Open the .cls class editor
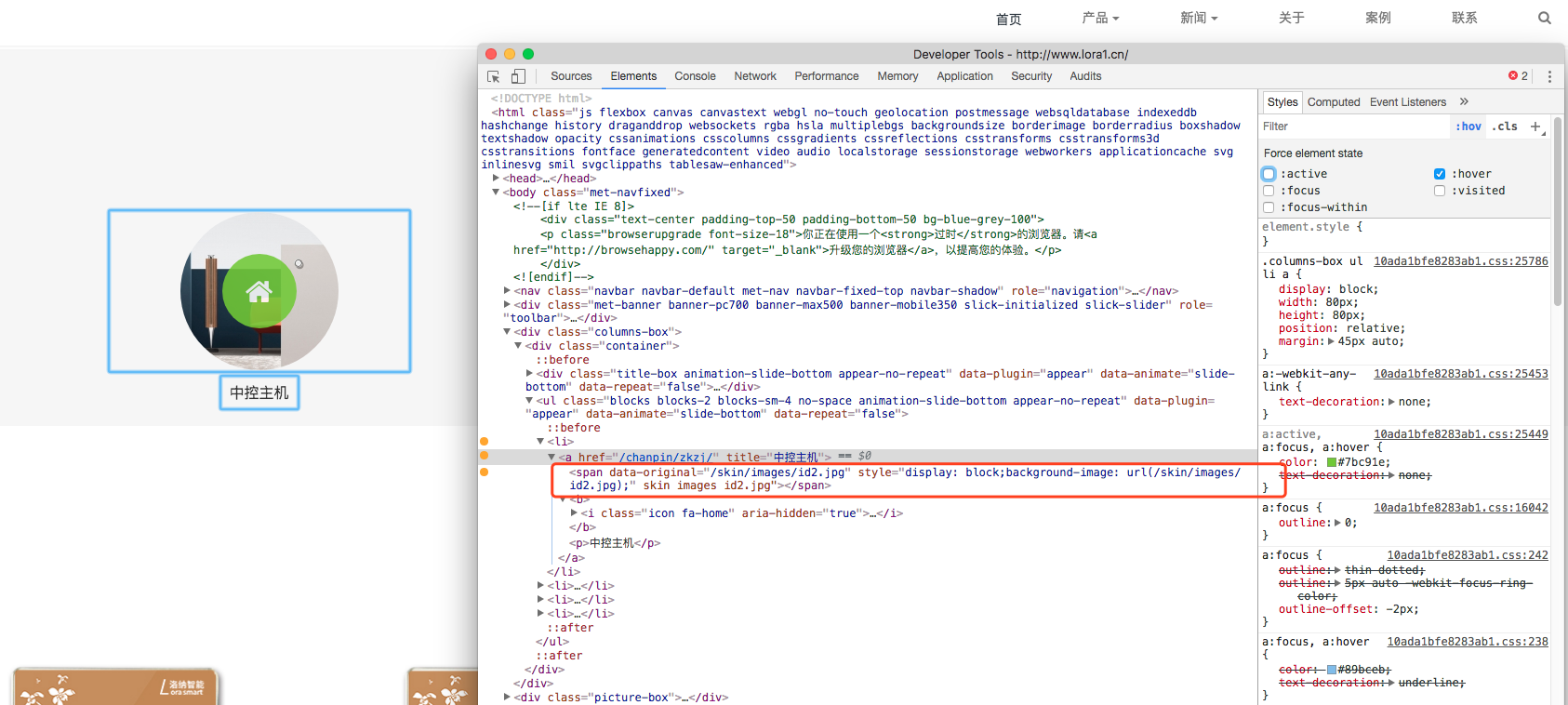The image size is (1568, 705). (x=1505, y=126)
